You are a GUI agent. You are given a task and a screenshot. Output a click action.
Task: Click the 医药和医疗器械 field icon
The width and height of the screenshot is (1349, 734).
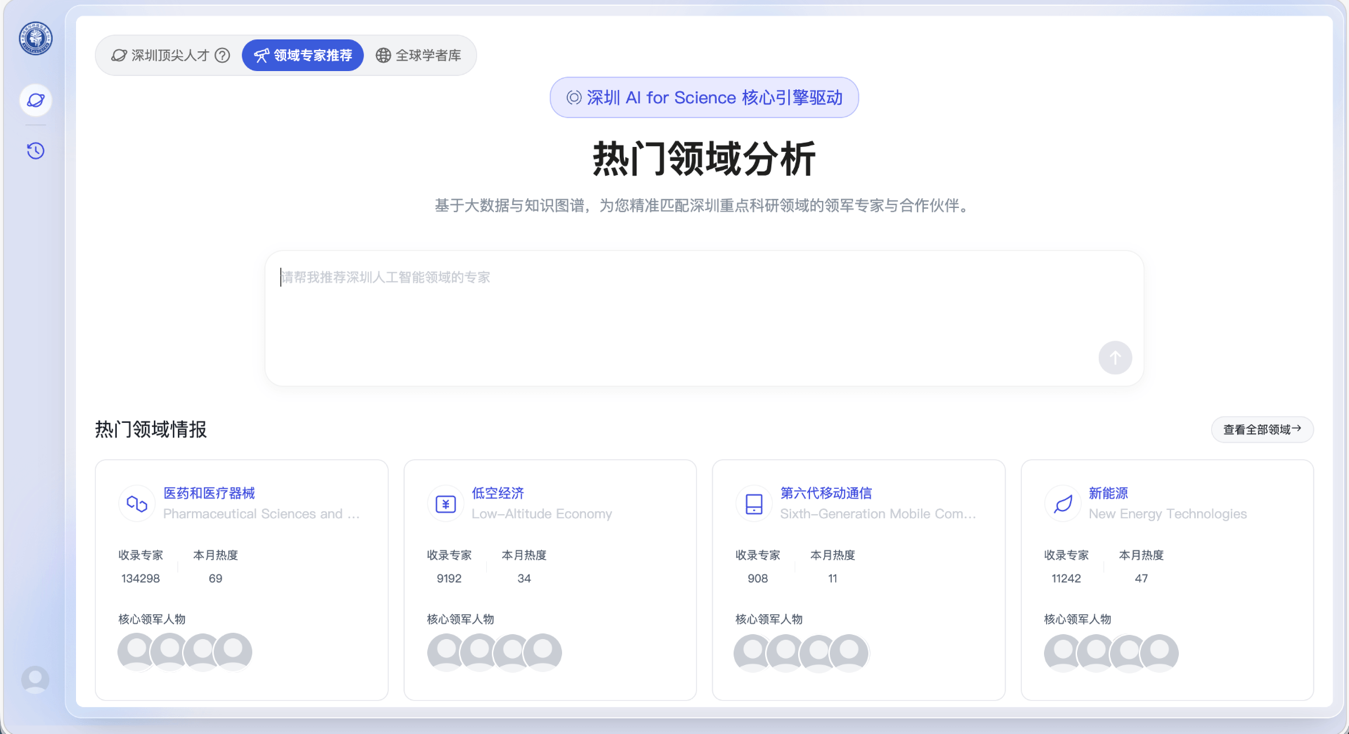tap(137, 504)
